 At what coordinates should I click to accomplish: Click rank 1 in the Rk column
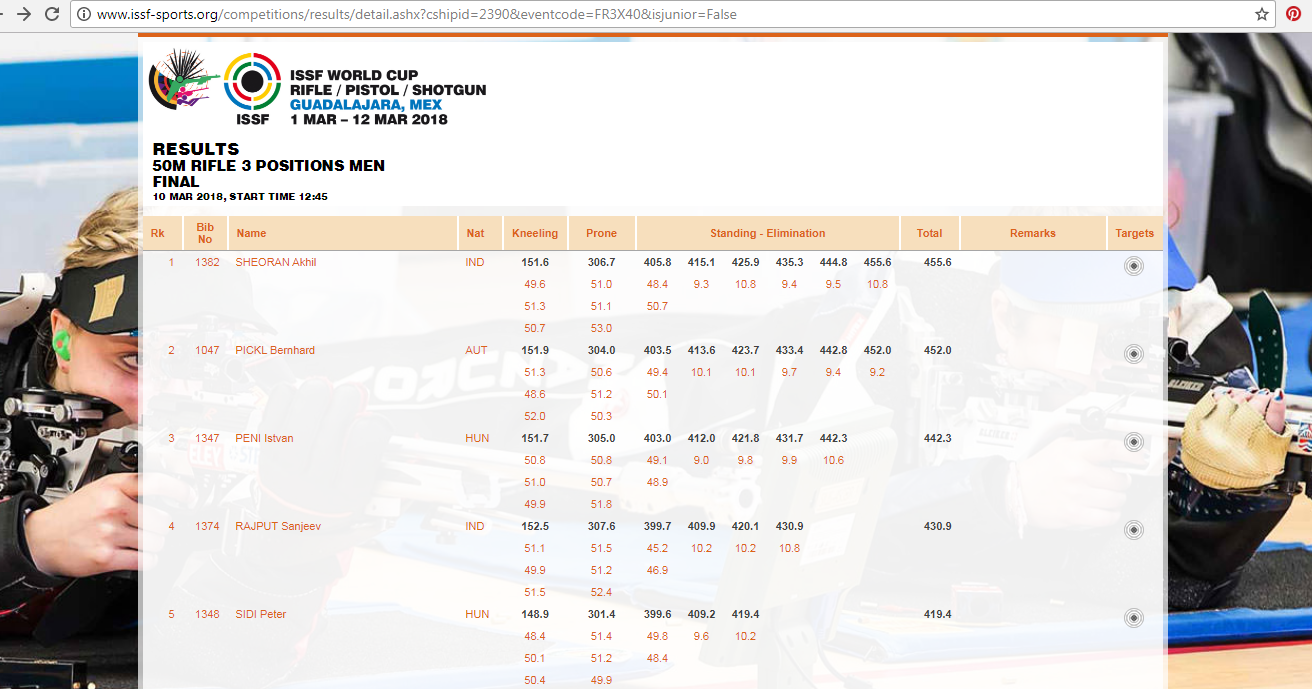click(x=171, y=262)
